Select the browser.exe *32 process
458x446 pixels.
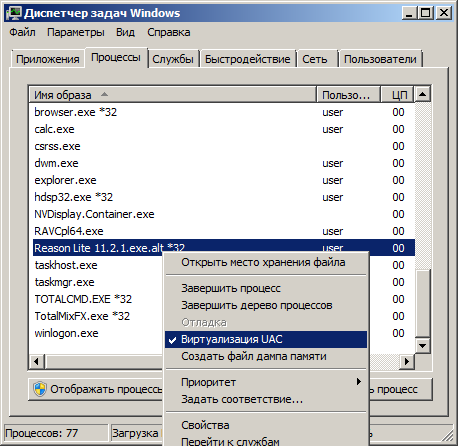[x=223, y=112]
